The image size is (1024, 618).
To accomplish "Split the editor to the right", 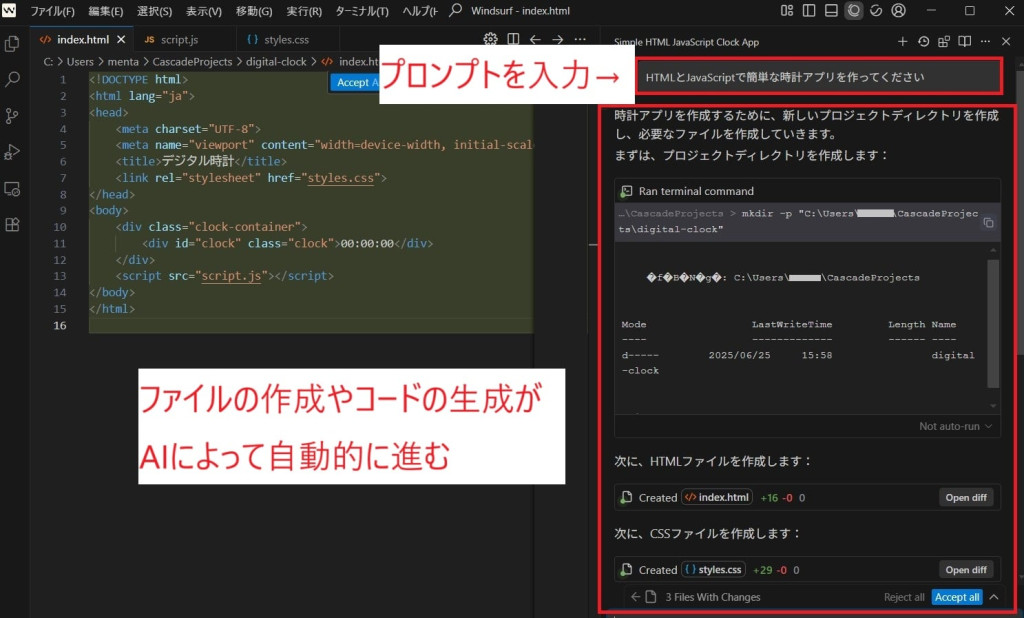I will pos(513,39).
